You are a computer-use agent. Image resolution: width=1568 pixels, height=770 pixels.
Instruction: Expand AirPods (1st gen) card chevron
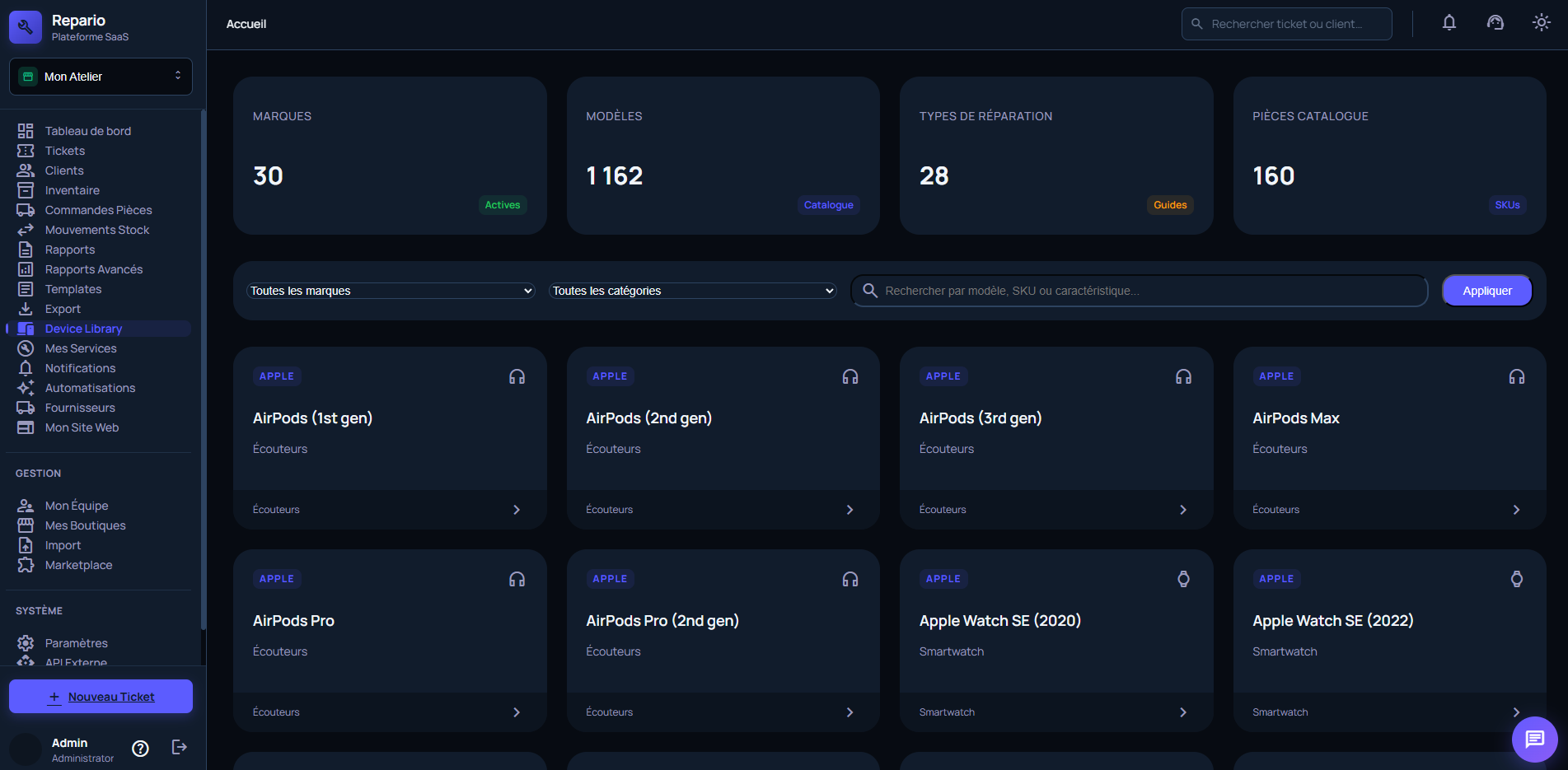(517, 510)
